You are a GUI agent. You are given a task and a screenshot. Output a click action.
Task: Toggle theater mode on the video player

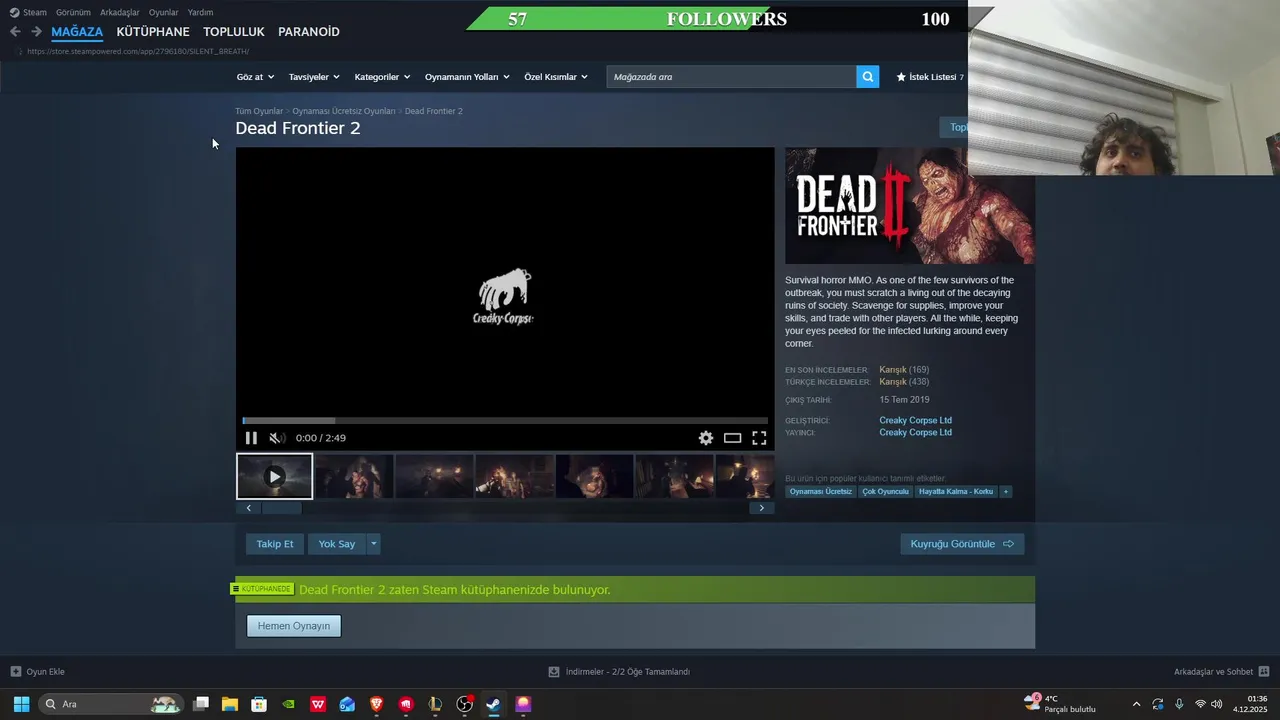point(733,438)
